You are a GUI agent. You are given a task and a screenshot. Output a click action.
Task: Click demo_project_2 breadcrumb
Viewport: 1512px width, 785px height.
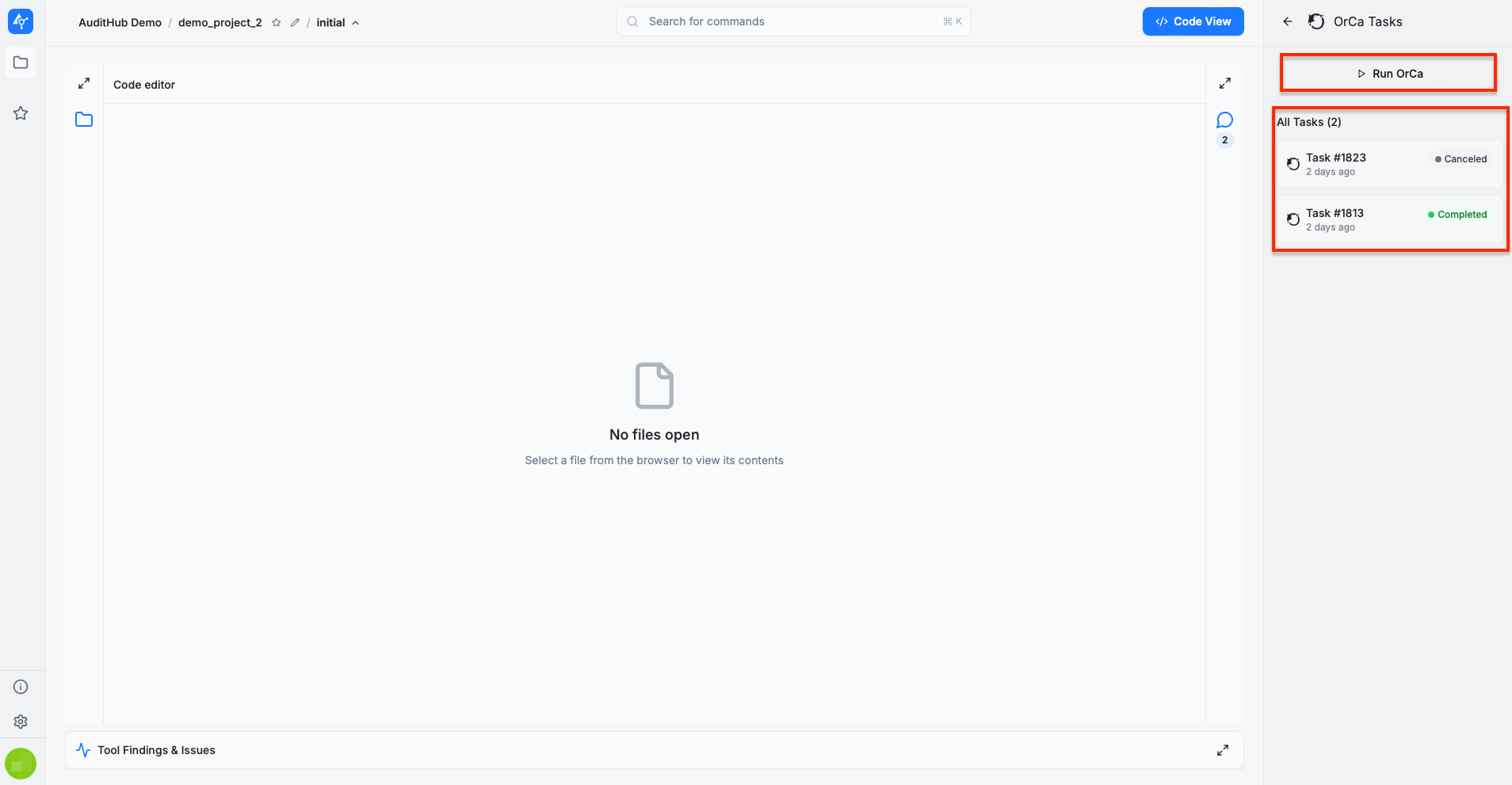coord(220,23)
